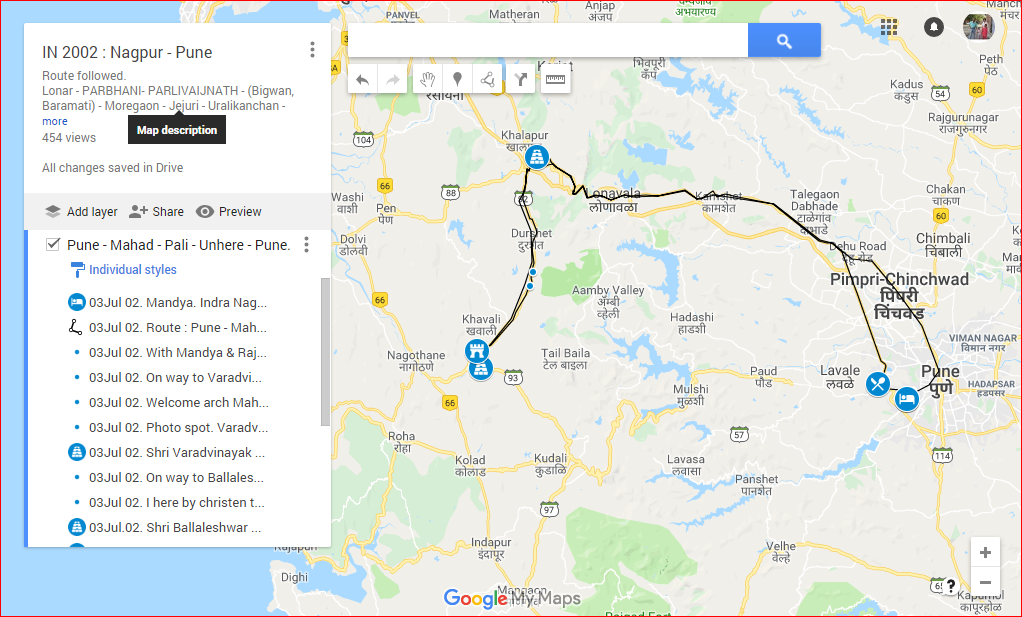Zoom in with the plus button

tap(985, 553)
